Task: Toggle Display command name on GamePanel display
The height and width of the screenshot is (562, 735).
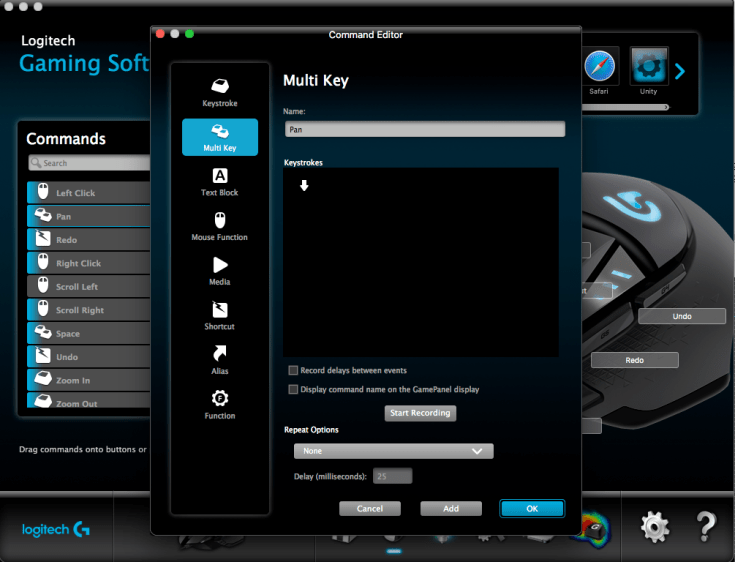Action: pos(293,389)
